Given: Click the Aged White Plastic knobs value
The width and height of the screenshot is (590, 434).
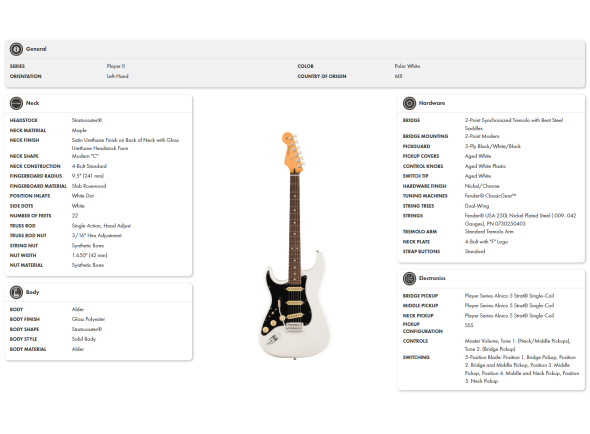Looking at the screenshot, I should tap(485, 166).
